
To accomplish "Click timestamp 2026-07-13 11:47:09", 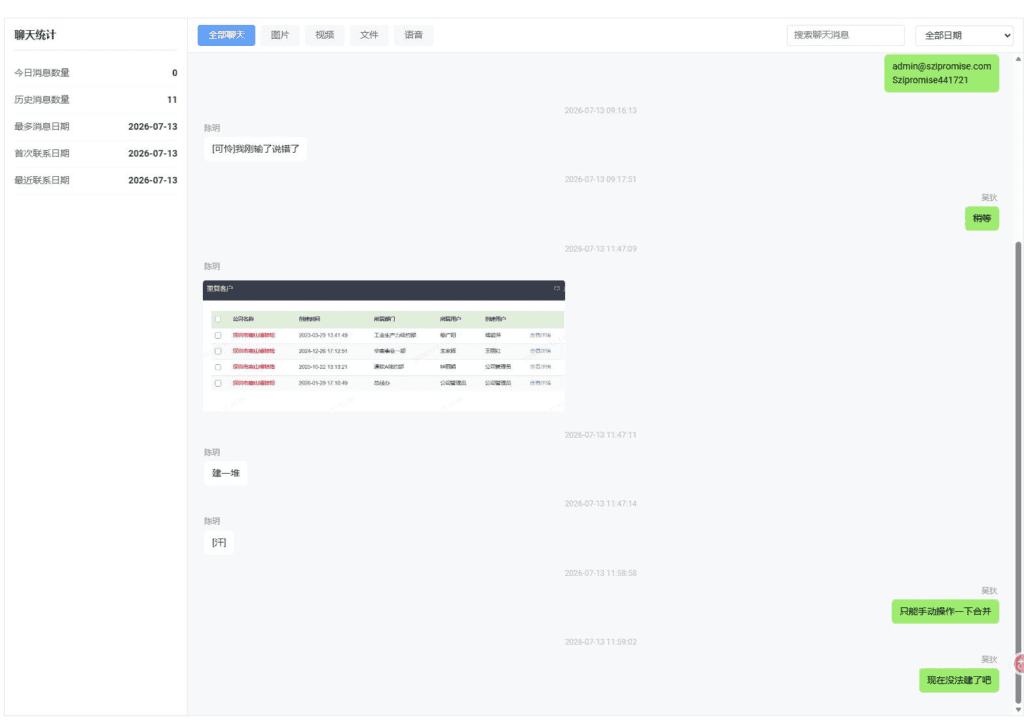I will pyautogui.click(x=600, y=249).
